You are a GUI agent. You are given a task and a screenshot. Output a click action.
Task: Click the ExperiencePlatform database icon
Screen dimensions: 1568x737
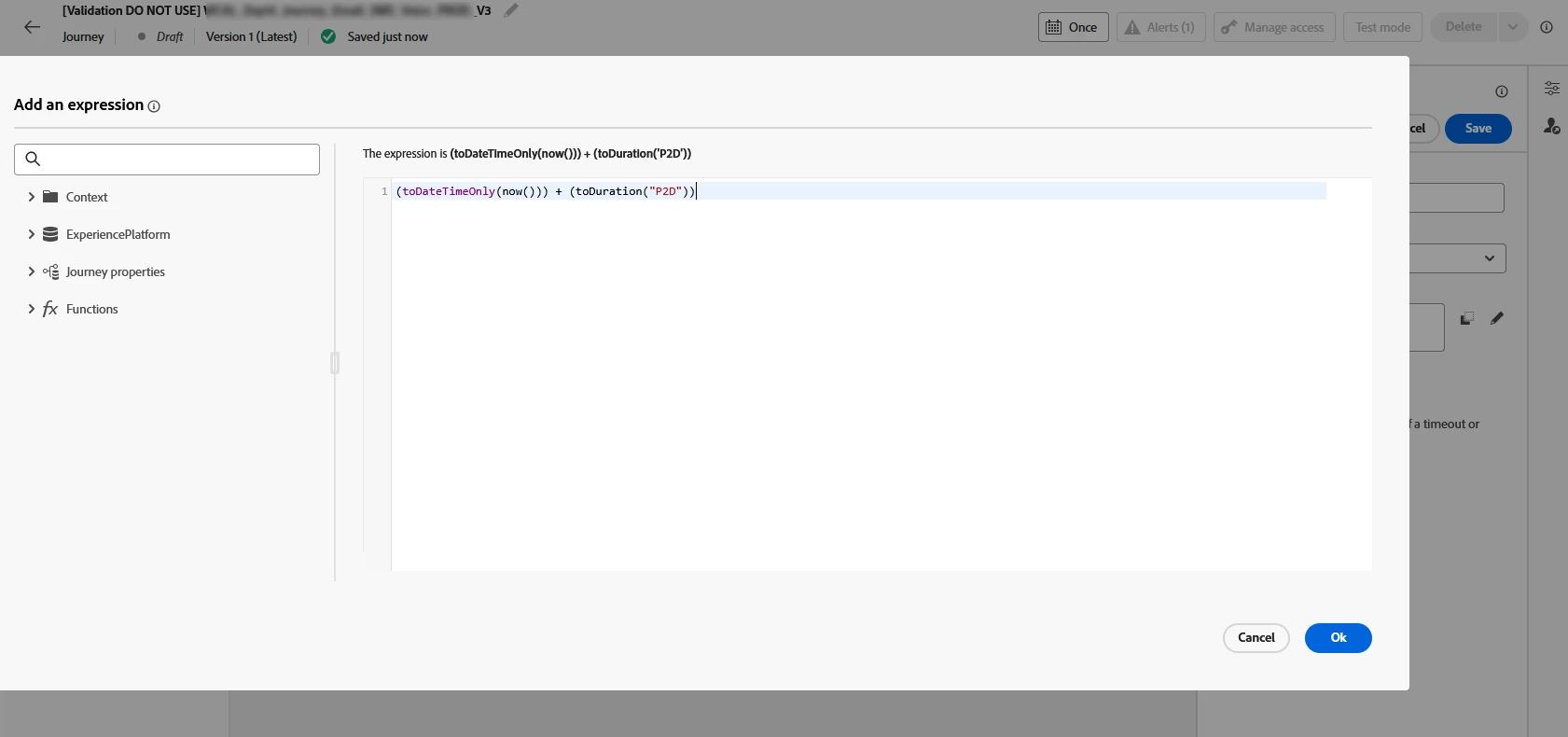click(x=50, y=234)
